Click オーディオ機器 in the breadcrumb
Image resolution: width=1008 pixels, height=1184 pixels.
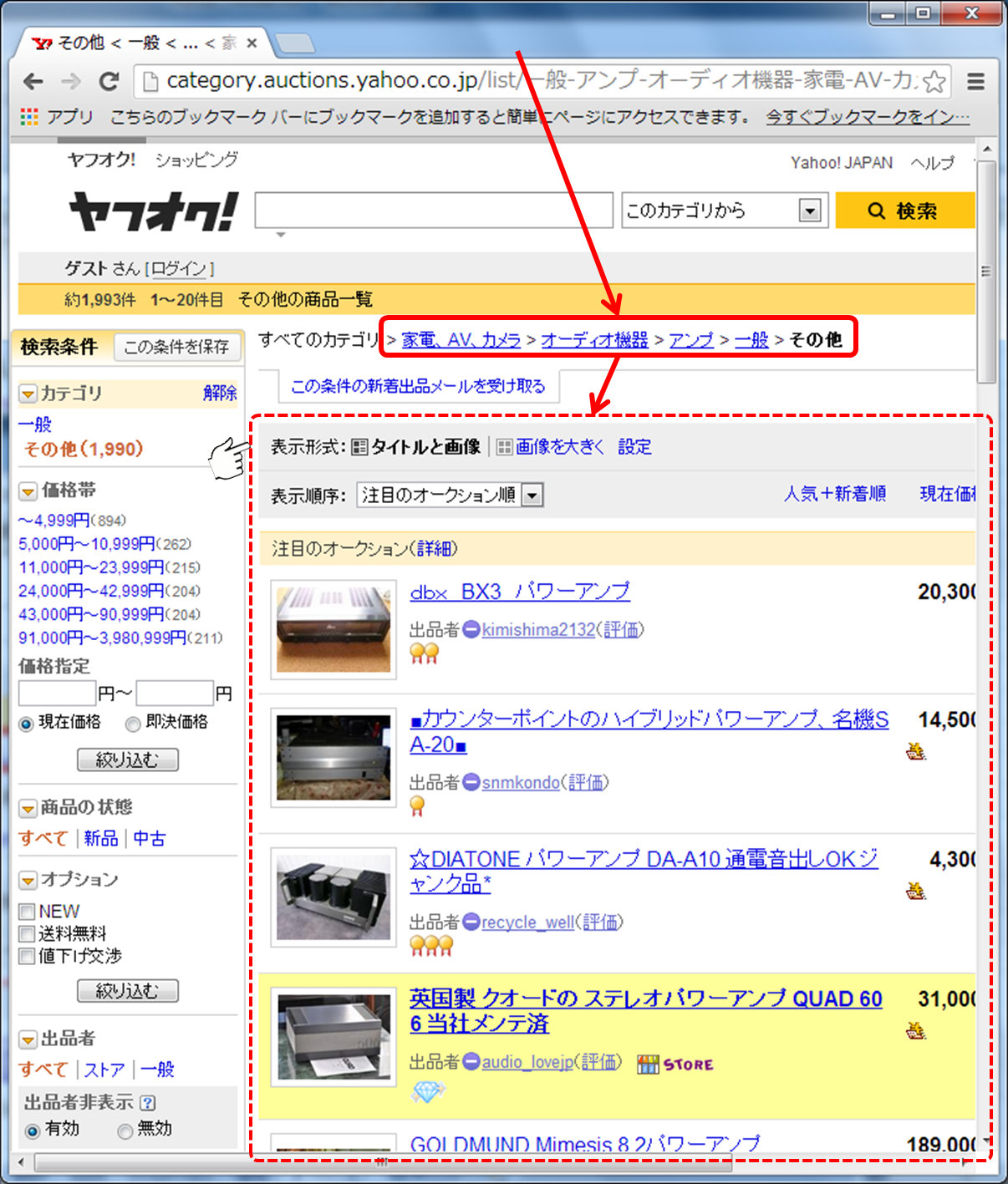(x=594, y=340)
